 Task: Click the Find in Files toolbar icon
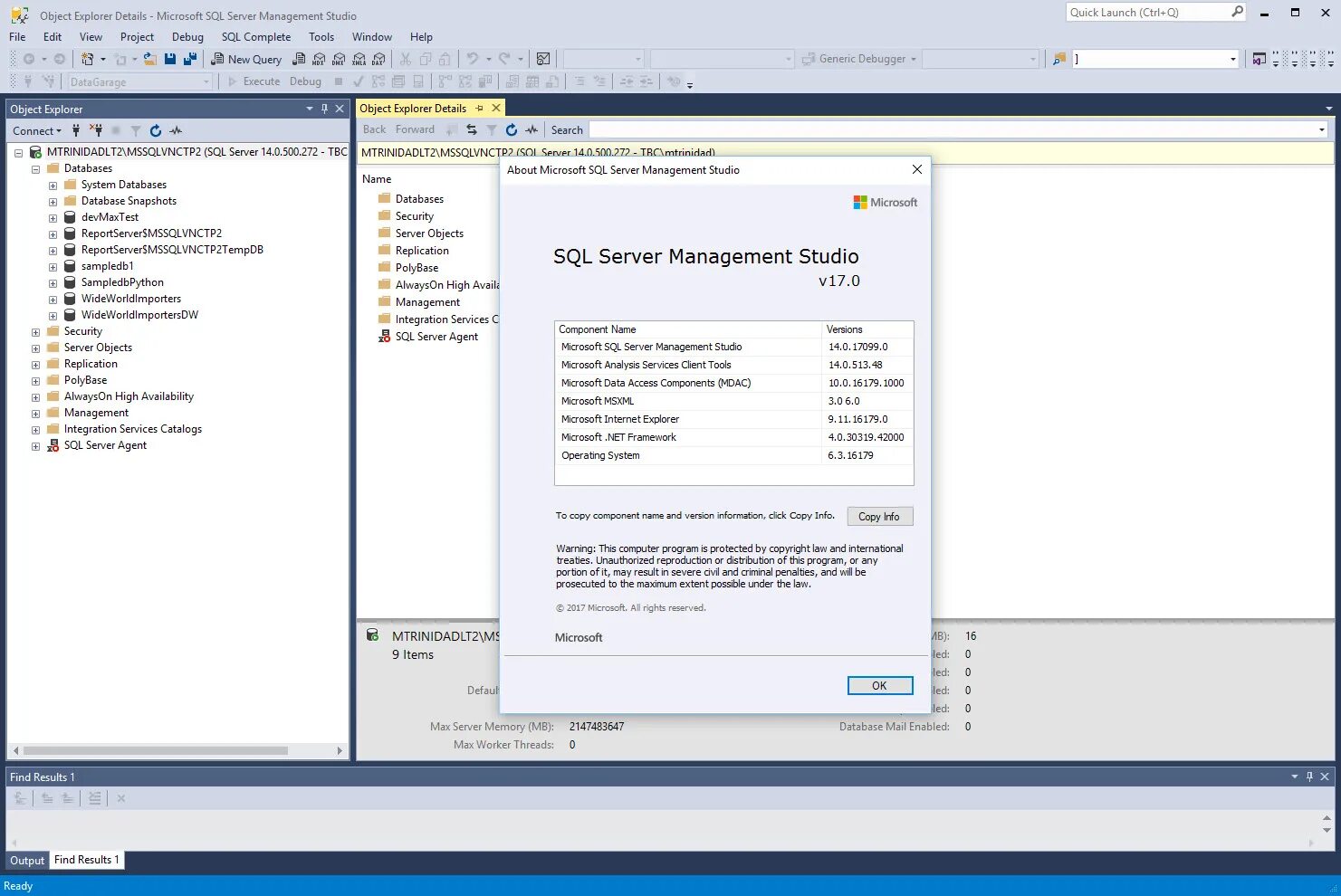tap(1058, 59)
